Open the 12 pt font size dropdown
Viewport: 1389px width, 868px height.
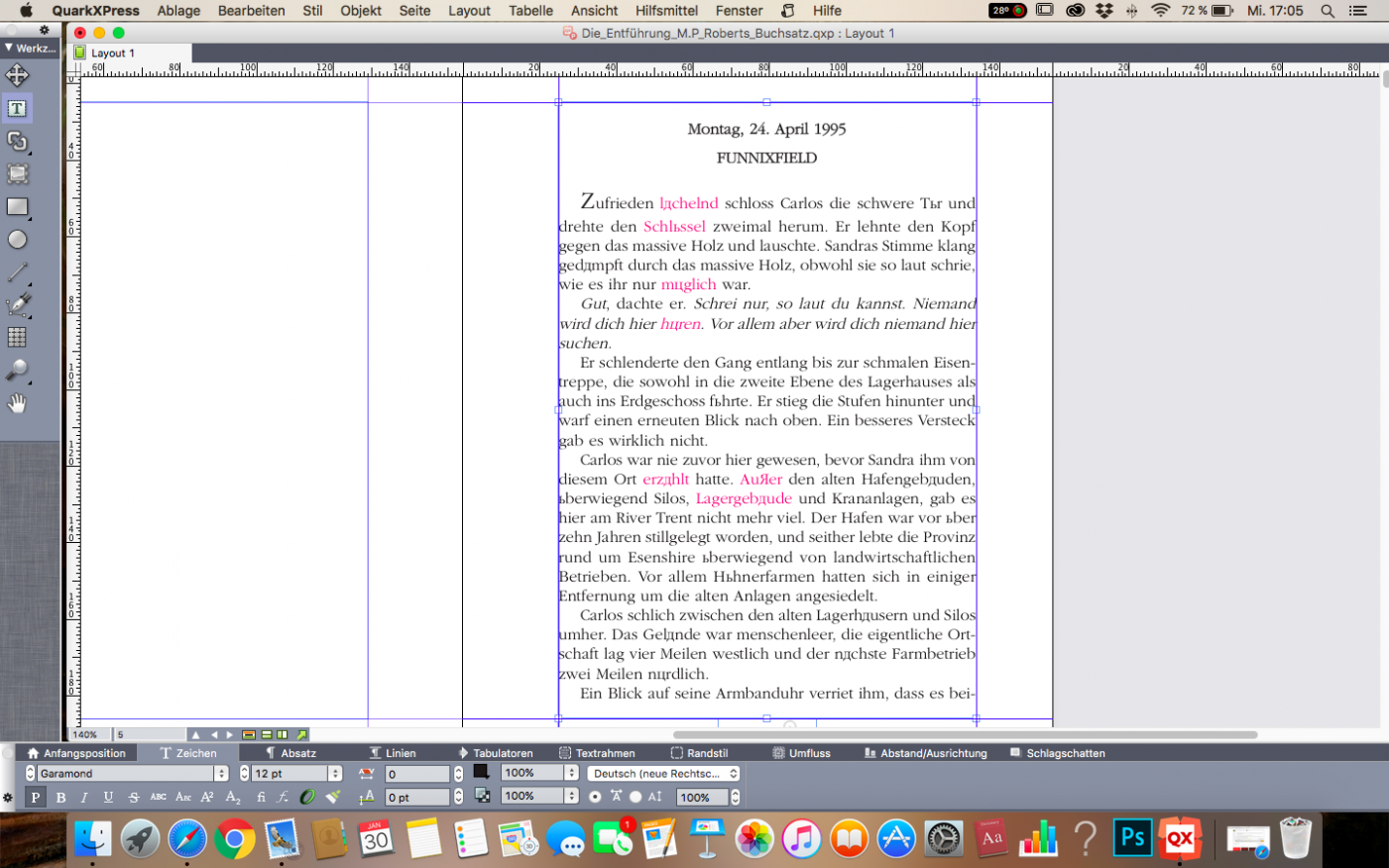coord(335,773)
